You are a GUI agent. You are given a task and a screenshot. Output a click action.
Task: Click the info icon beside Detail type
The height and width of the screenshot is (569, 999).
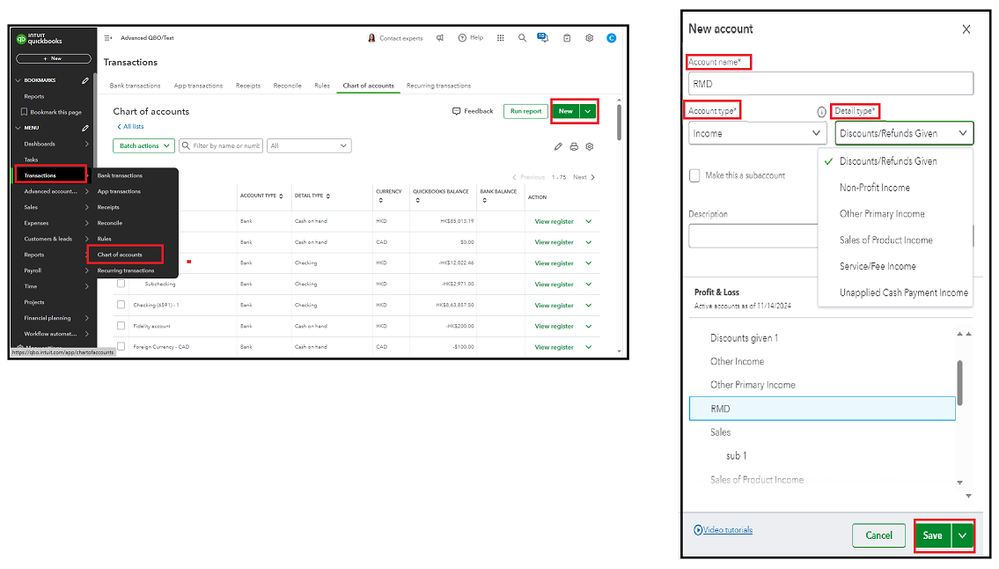(821, 112)
